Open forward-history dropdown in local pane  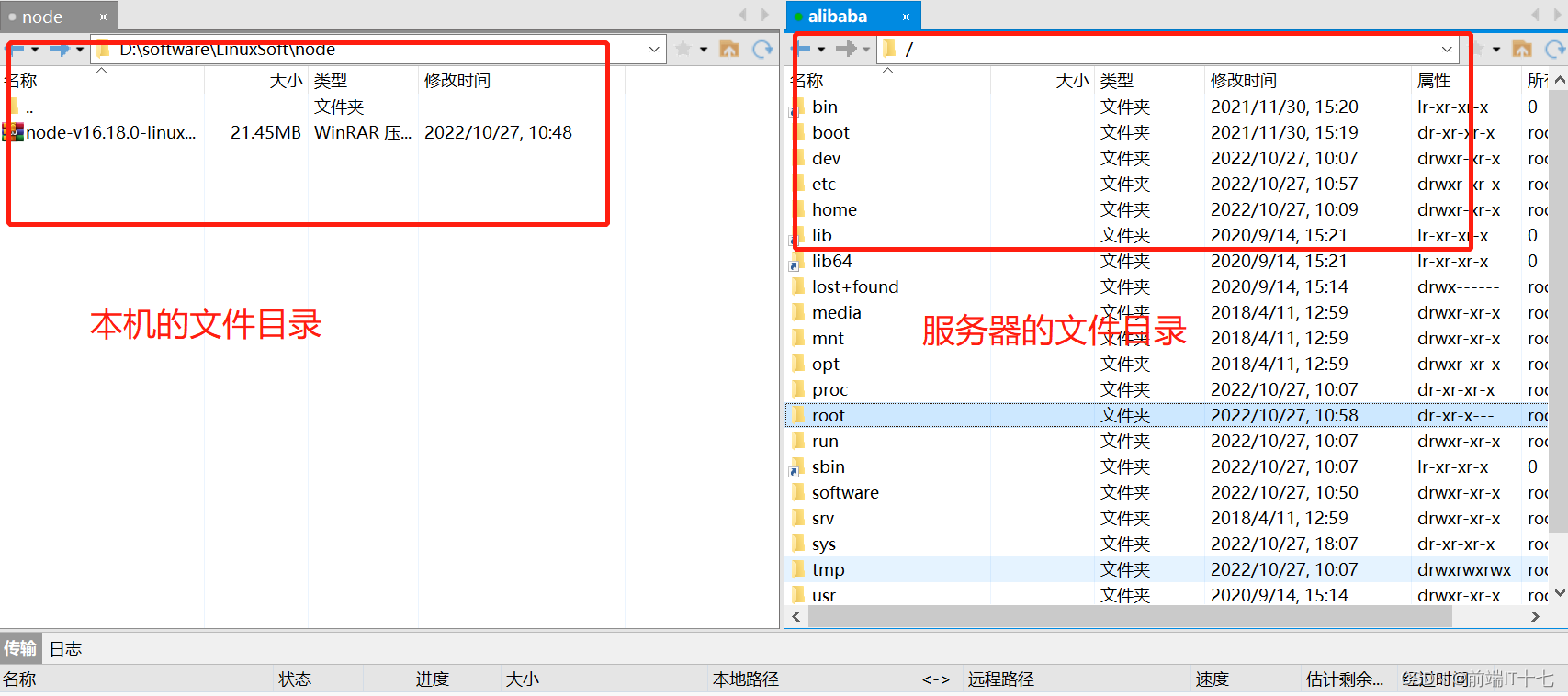coord(80,49)
